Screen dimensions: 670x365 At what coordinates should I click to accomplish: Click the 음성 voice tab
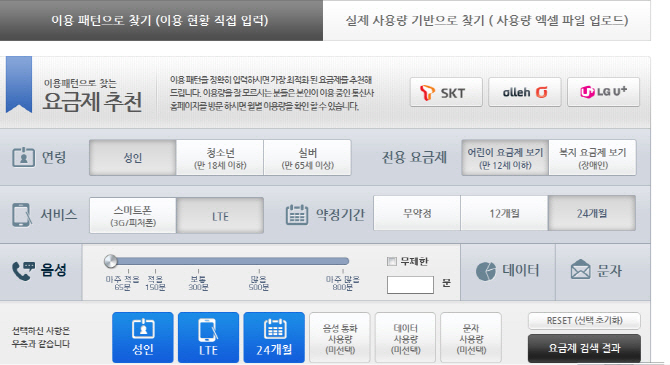pos(41,272)
